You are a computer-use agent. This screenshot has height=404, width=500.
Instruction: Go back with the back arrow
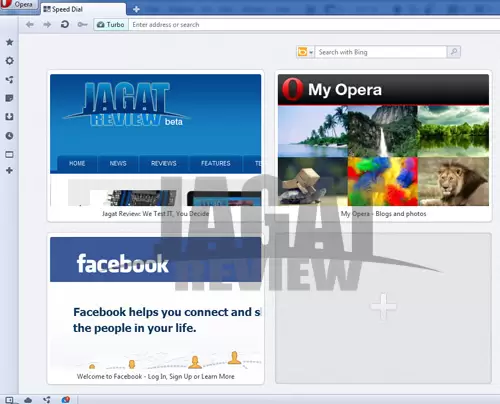tap(30, 24)
